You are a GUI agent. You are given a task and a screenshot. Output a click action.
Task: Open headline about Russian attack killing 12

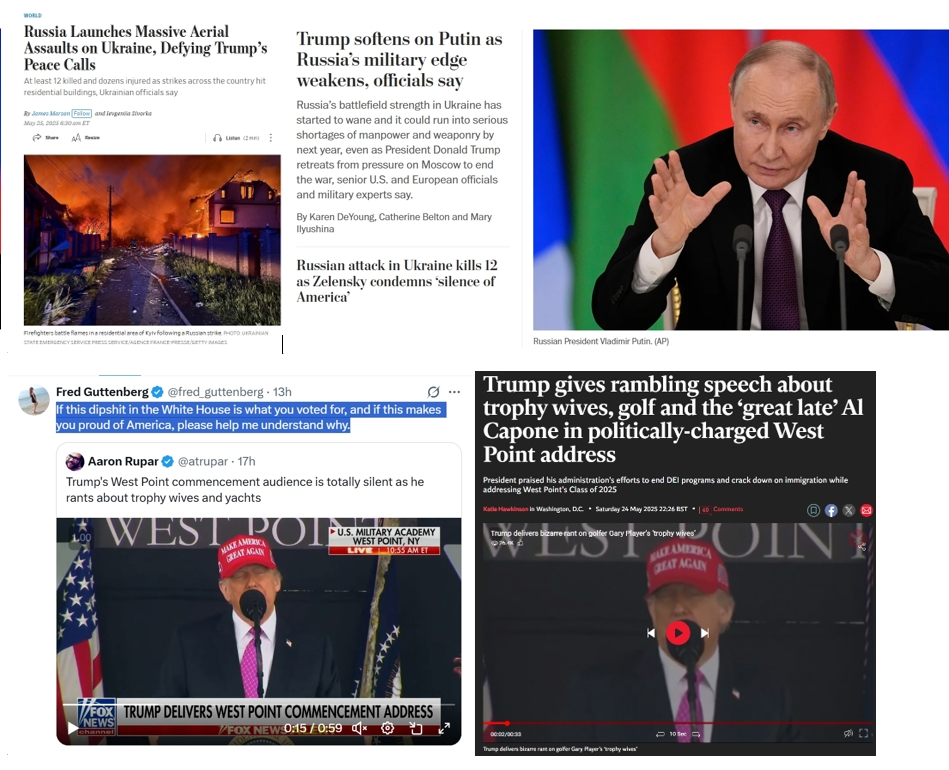tap(396, 281)
